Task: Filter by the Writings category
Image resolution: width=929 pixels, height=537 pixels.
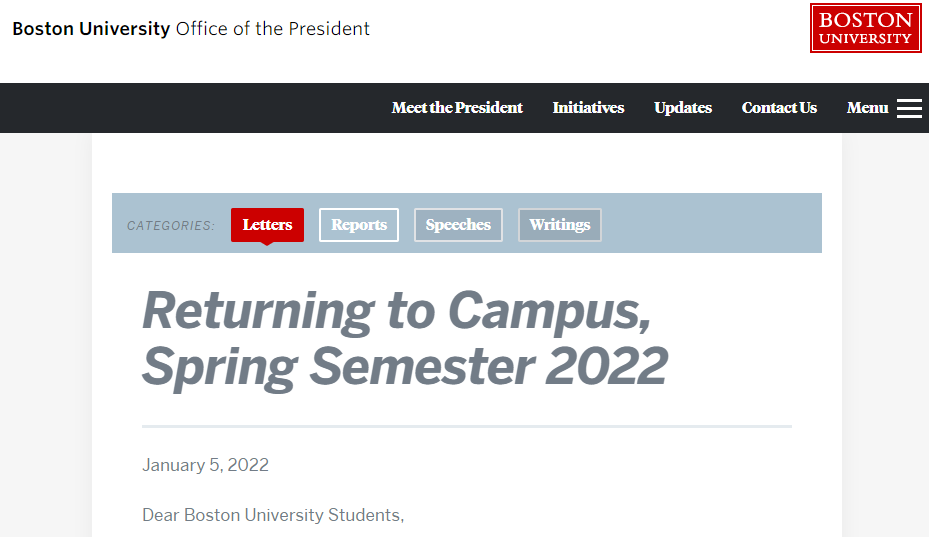Action: [x=560, y=225]
